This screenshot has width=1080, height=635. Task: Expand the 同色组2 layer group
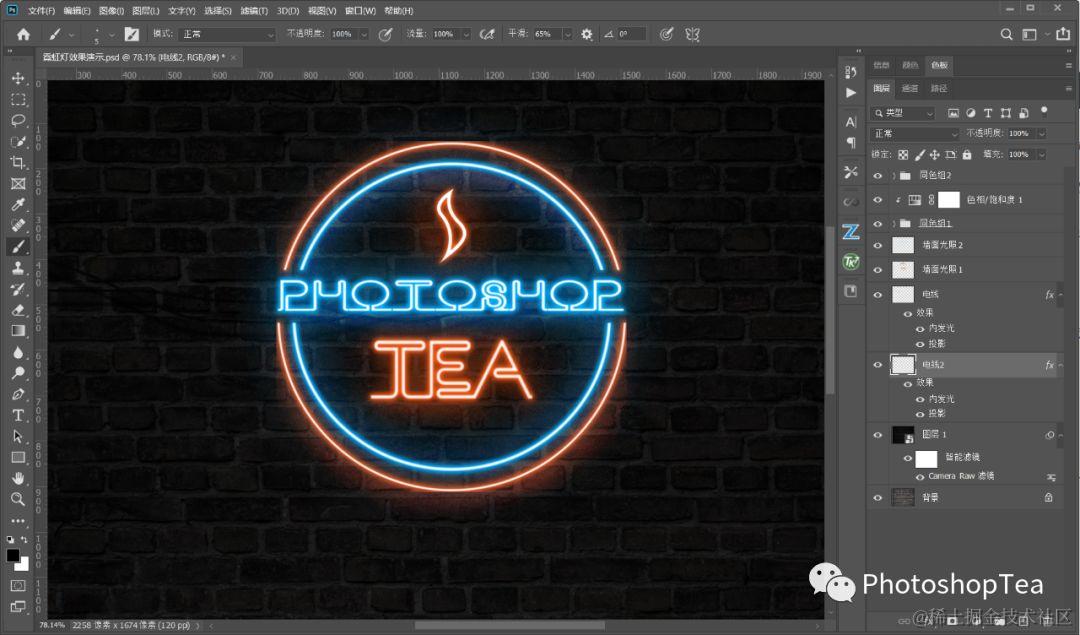pyautogui.click(x=893, y=175)
